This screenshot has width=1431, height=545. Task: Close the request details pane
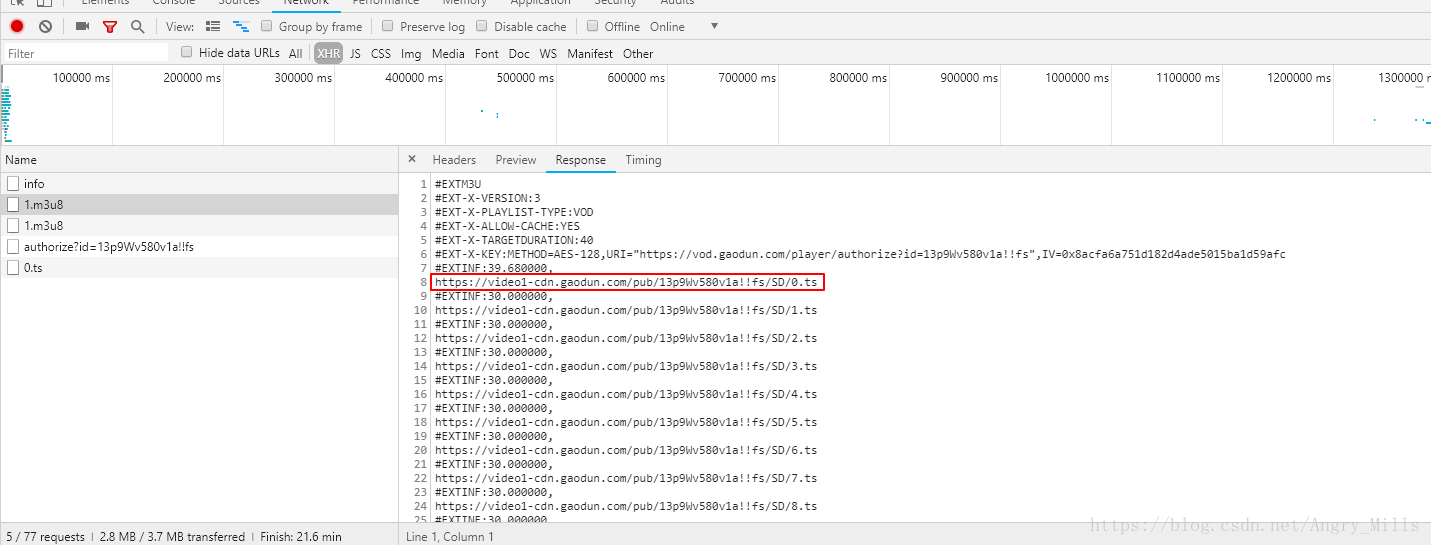point(412,159)
